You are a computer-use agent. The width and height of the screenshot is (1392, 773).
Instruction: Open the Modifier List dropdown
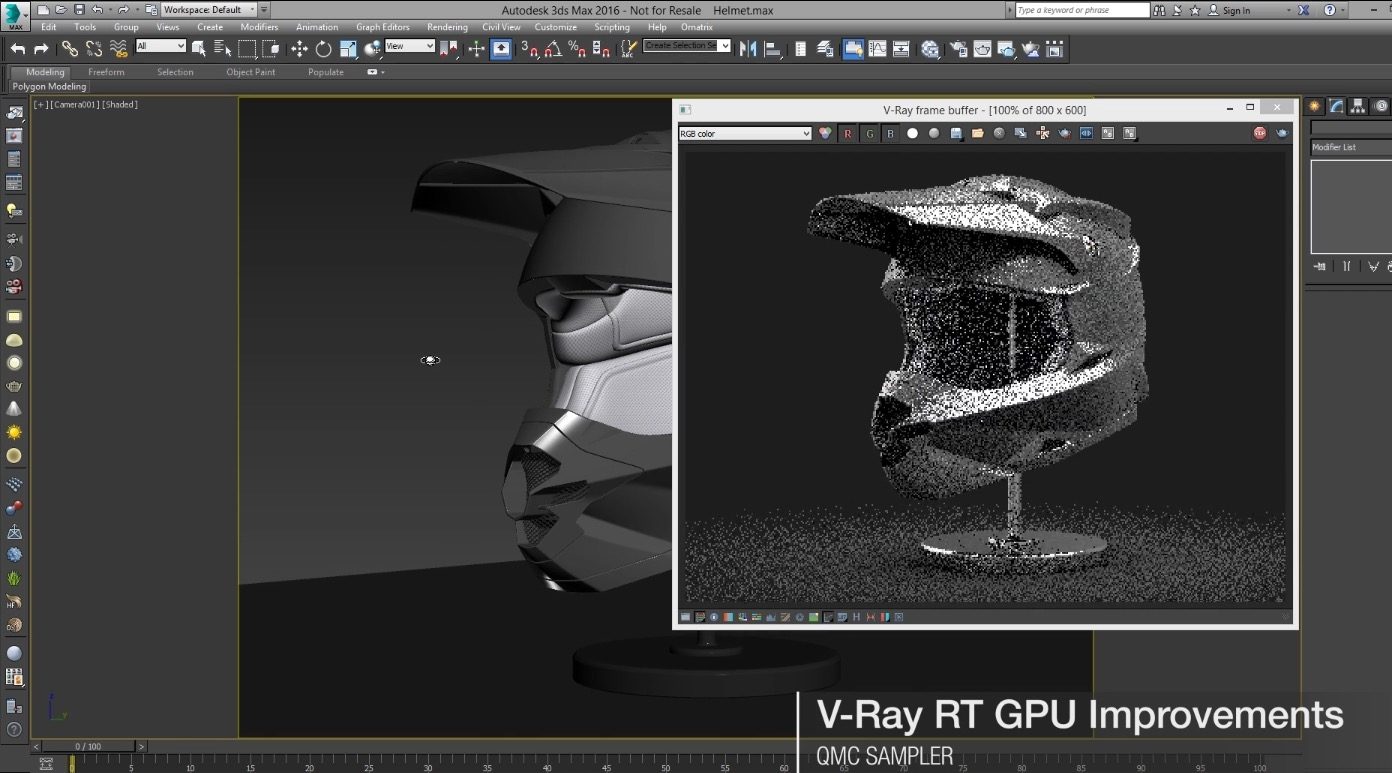(1351, 147)
